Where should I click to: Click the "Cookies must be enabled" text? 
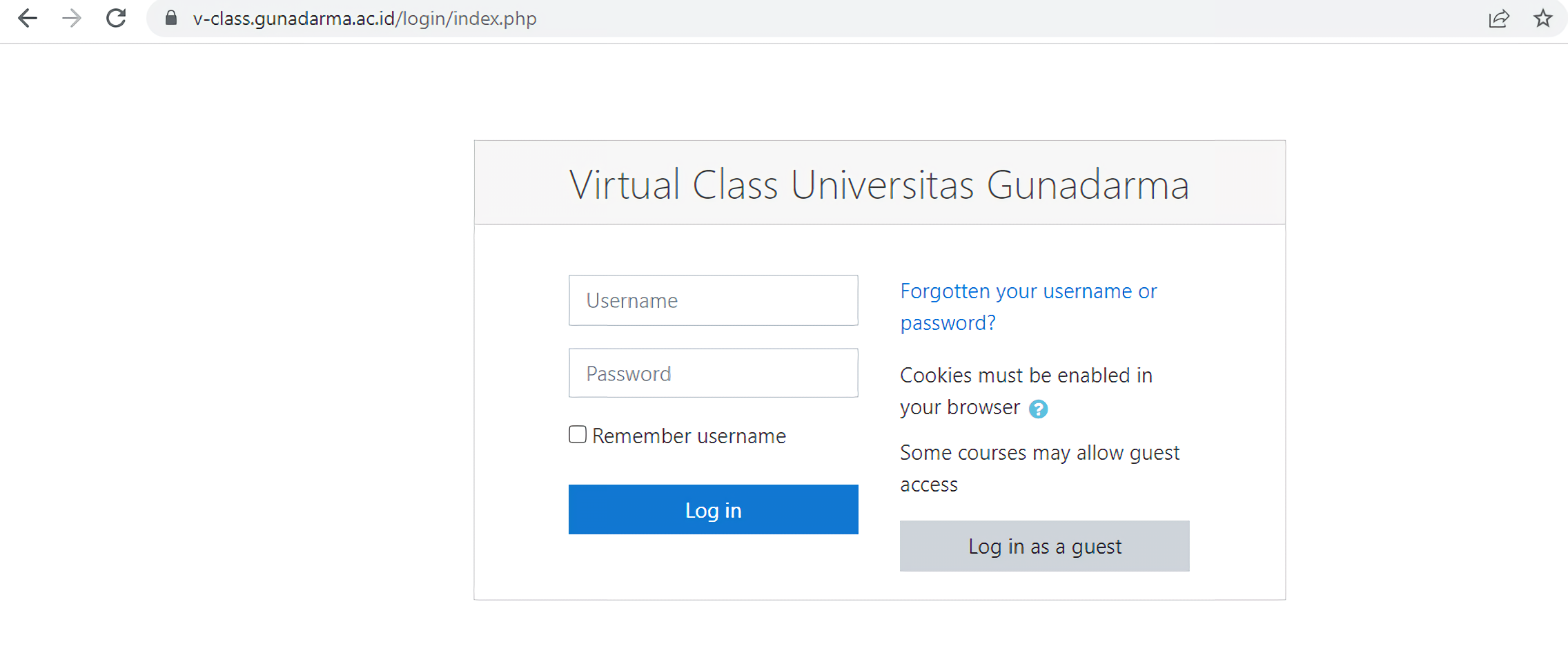click(x=1026, y=376)
